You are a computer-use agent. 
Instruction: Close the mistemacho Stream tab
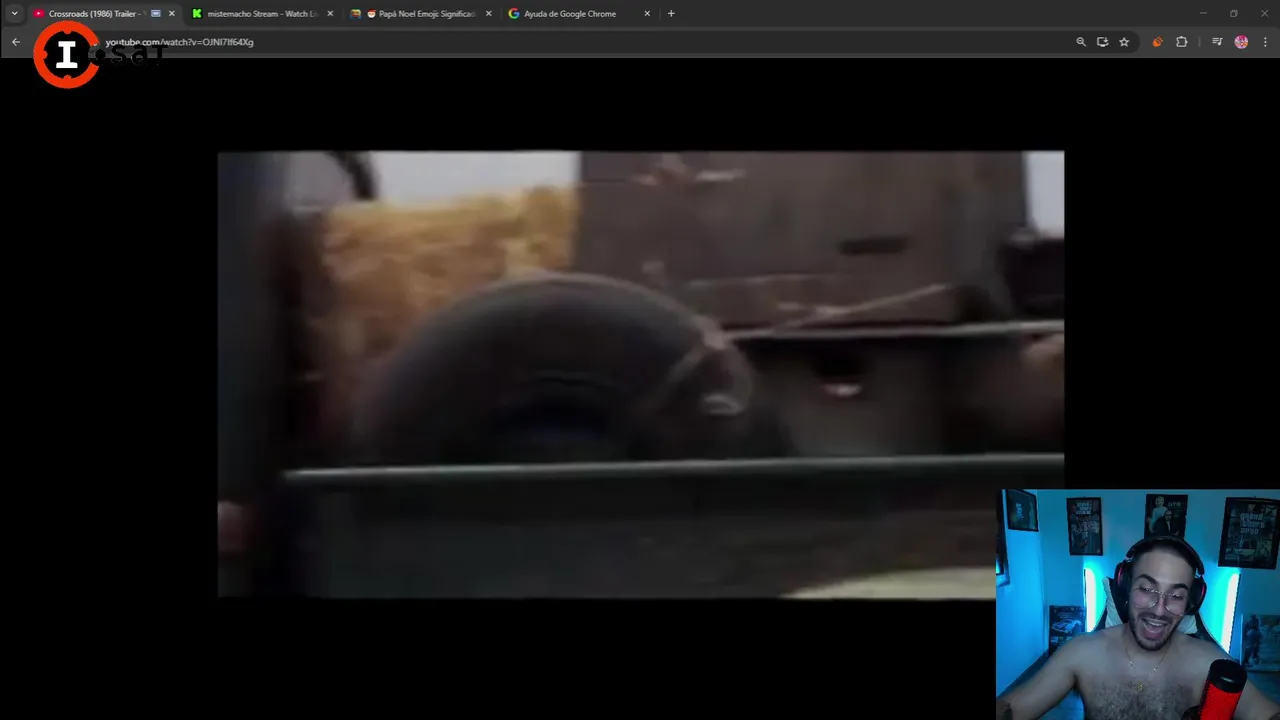tap(330, 13)
